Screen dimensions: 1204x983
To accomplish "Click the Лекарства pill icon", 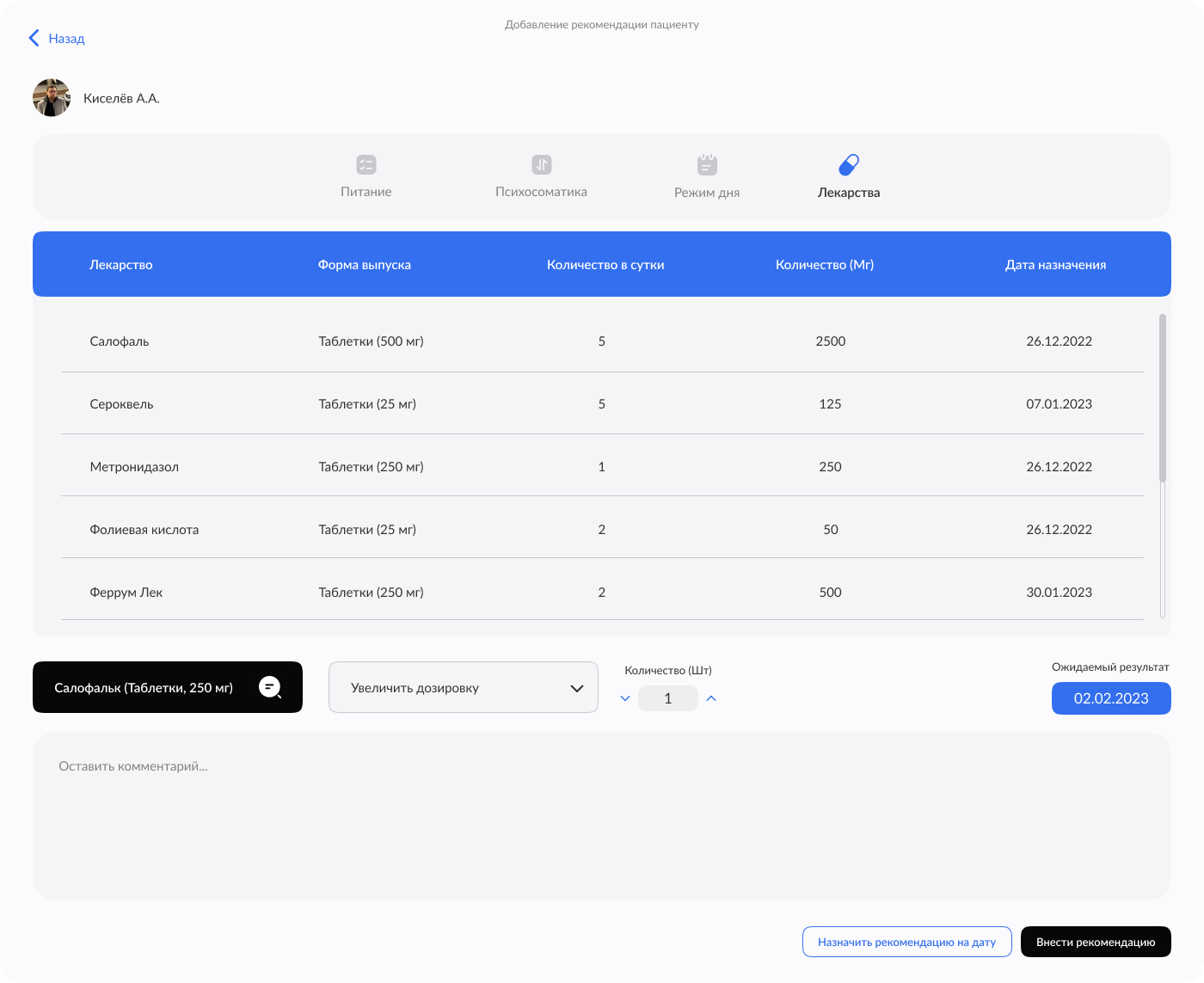I will 849,164.
